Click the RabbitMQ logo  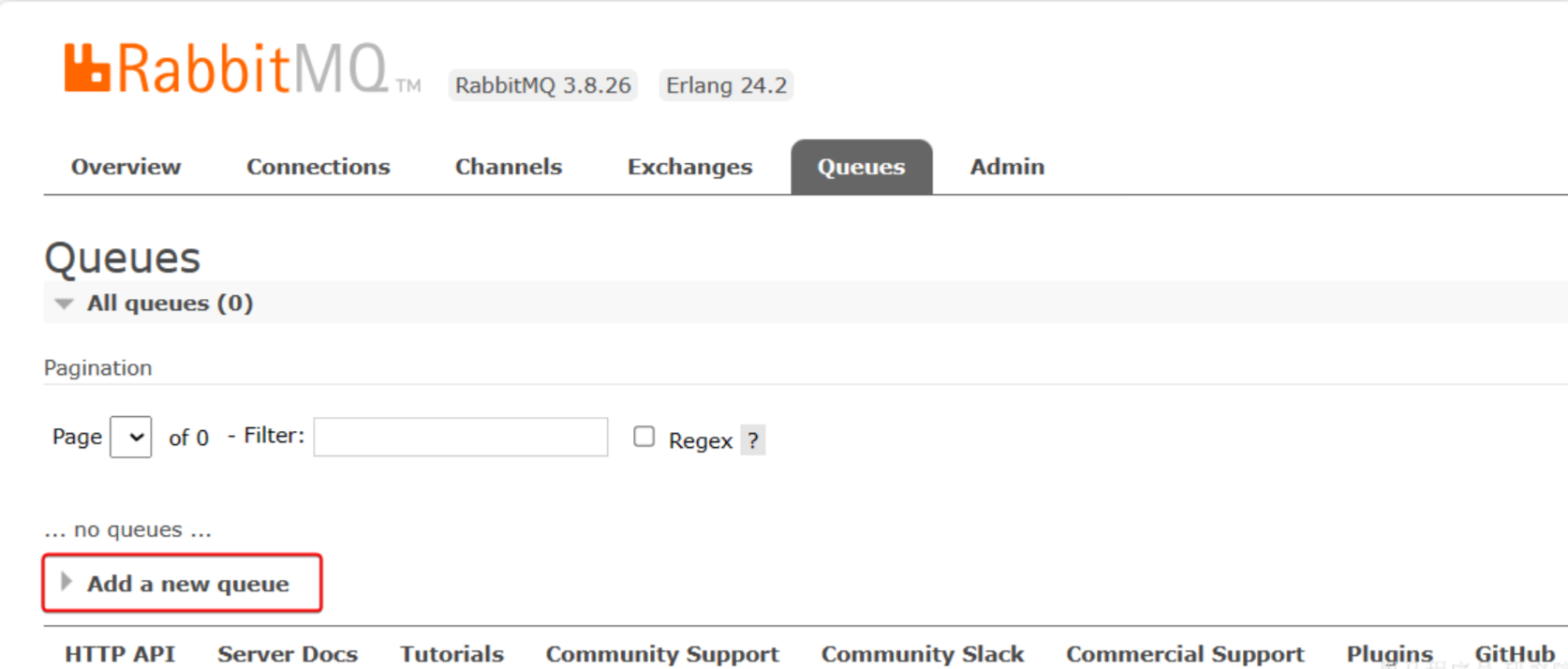[x=242, y=67]
